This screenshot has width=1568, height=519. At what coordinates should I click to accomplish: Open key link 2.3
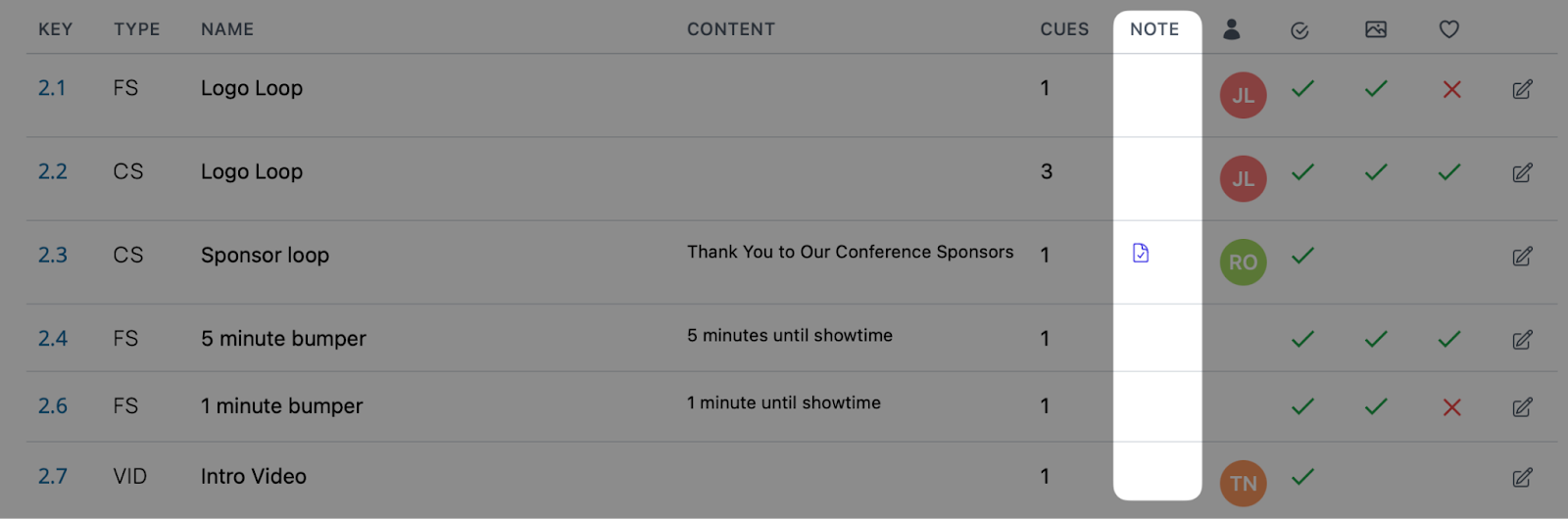point(53,256)
